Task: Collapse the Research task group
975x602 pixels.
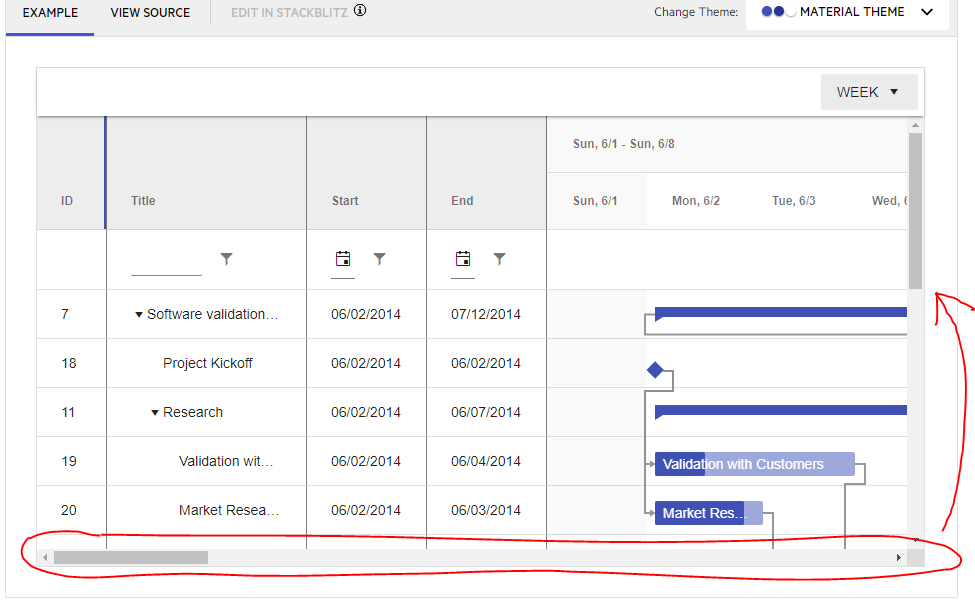Action: click(x=152, y=412)
